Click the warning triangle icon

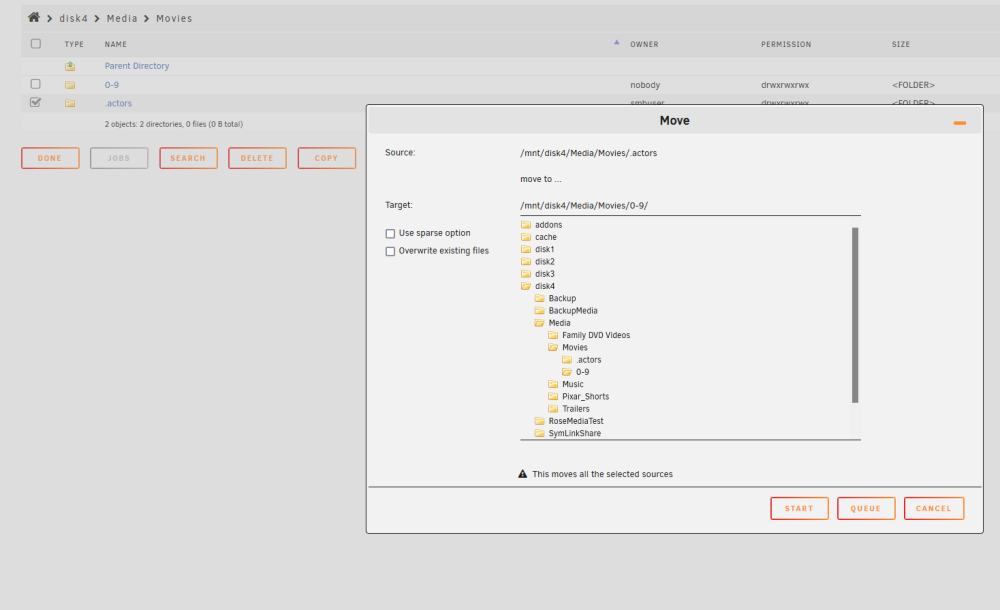pos(522,474)
